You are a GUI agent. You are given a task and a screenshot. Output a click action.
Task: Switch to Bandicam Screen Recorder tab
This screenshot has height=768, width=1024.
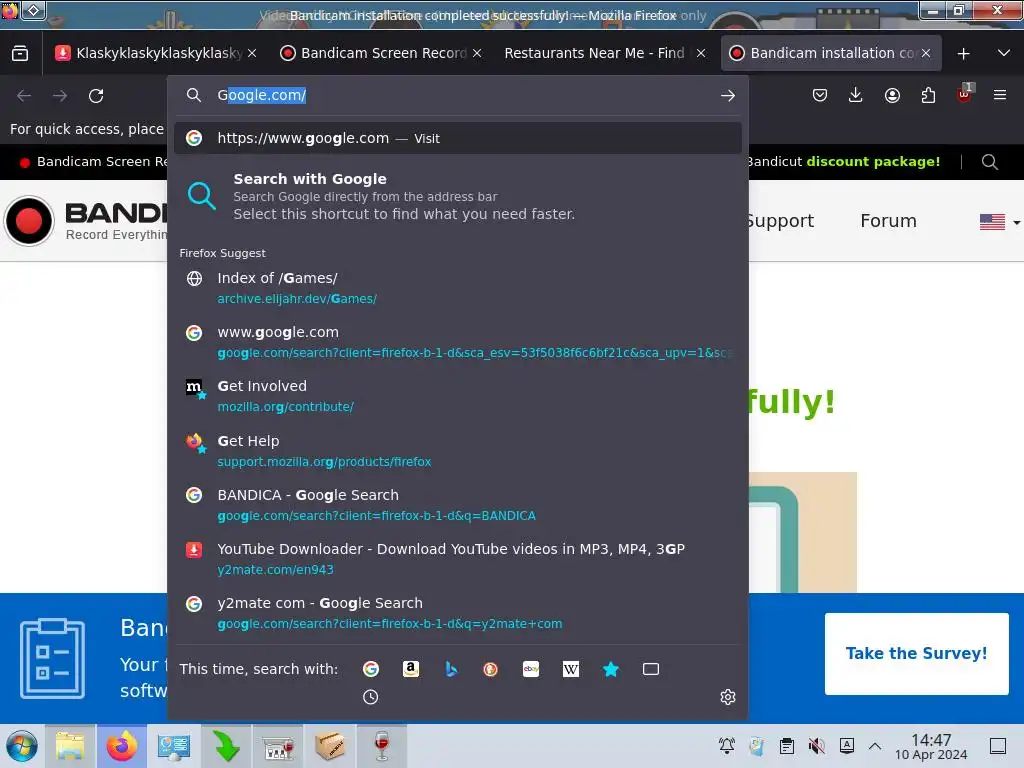381,53
